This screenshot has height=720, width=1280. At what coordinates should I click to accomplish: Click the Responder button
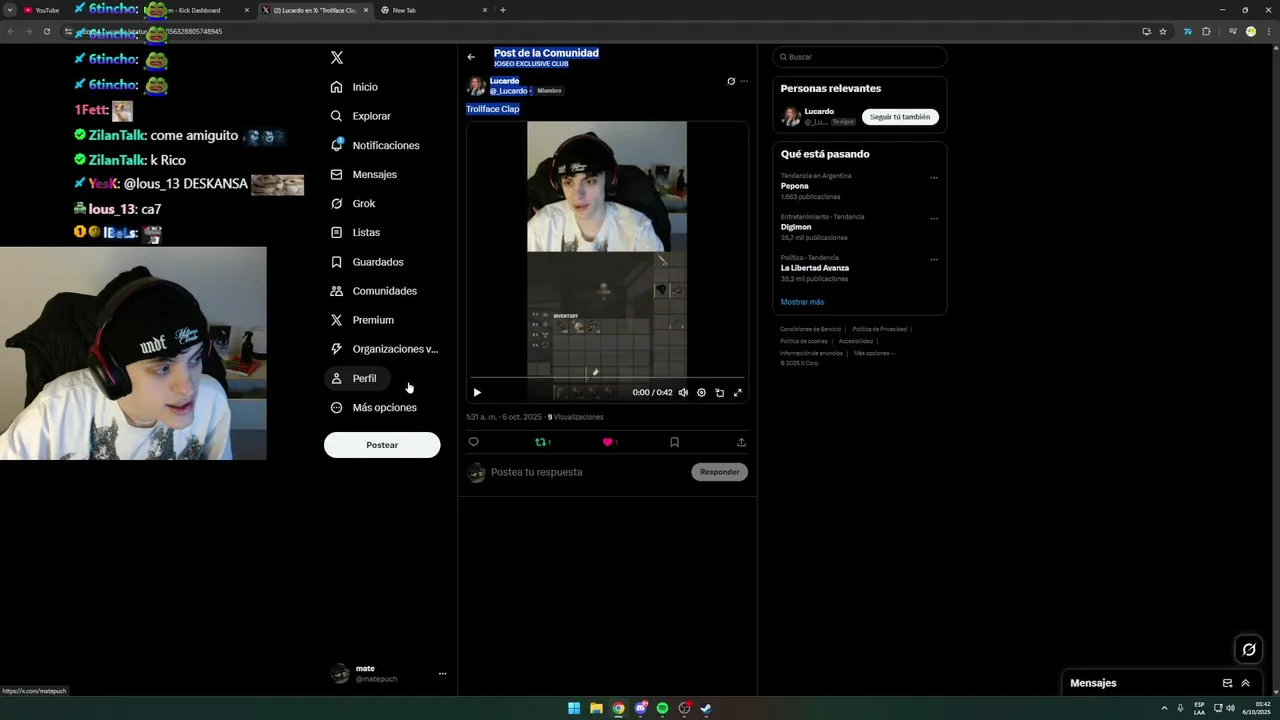(720, 472)
